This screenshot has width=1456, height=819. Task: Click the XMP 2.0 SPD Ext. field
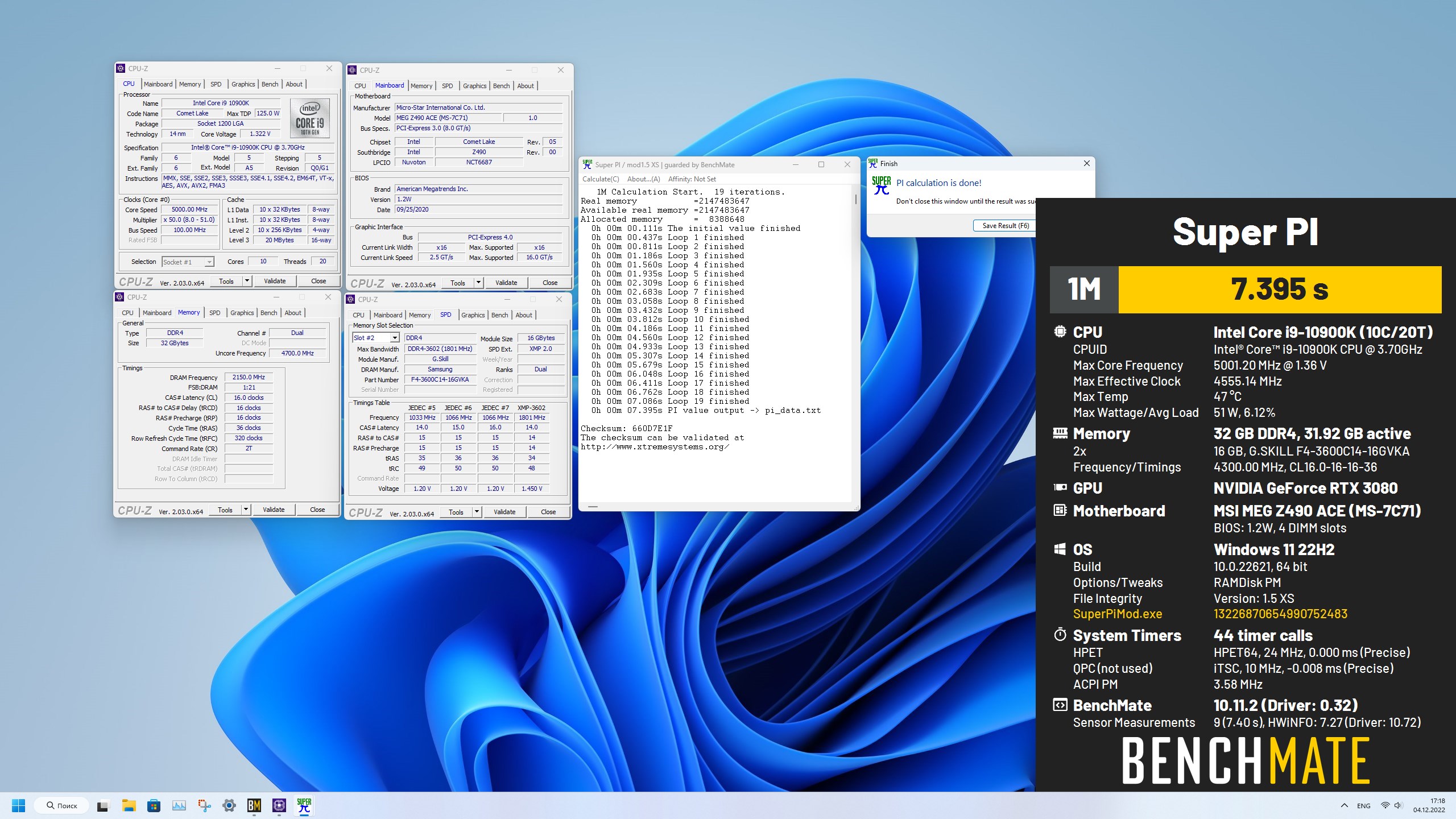click(x=540, y=349)
